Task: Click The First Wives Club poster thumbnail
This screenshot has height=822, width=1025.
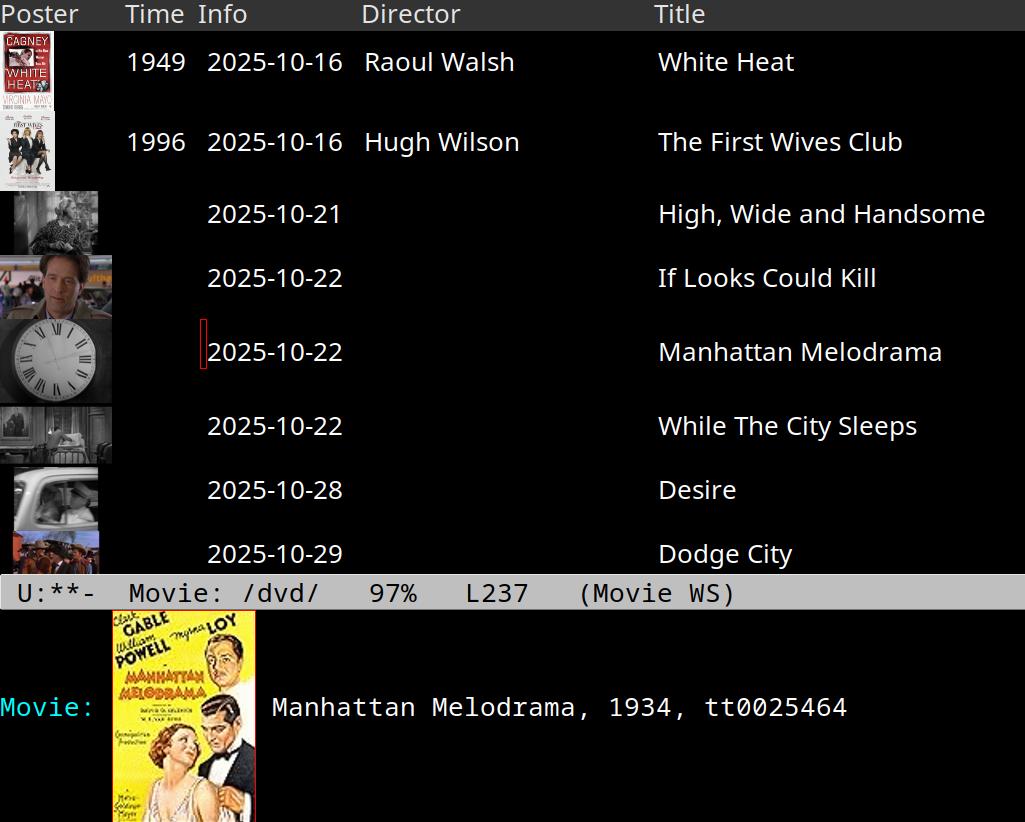Action: pyautogui.click(x=27, y=150)
